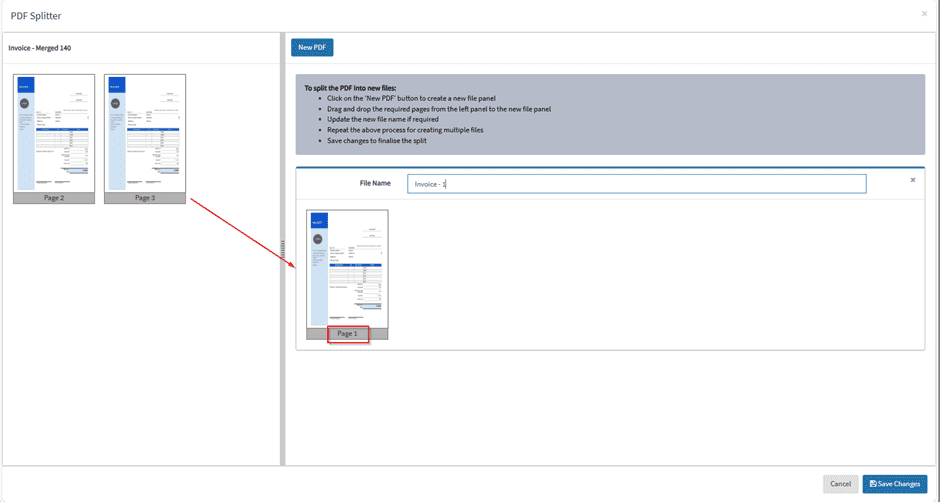Image resolution: width=940 pixels, height=502 pixels.
Task: Click the blue logo on Page 2 thumbnail
Action: (x=25, y=85)
